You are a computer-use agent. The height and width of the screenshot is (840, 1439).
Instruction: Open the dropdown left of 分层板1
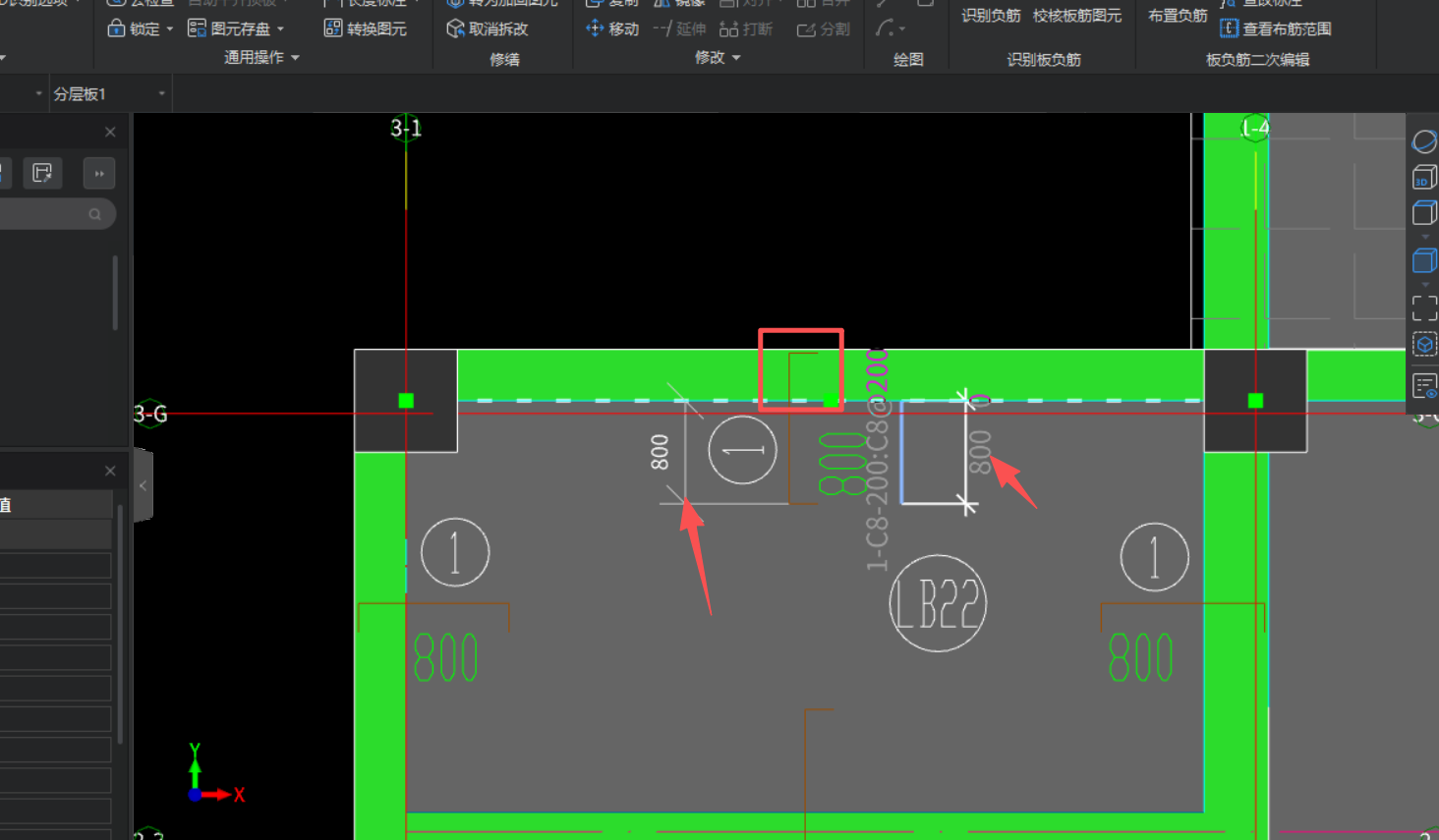tap(39, 94)
